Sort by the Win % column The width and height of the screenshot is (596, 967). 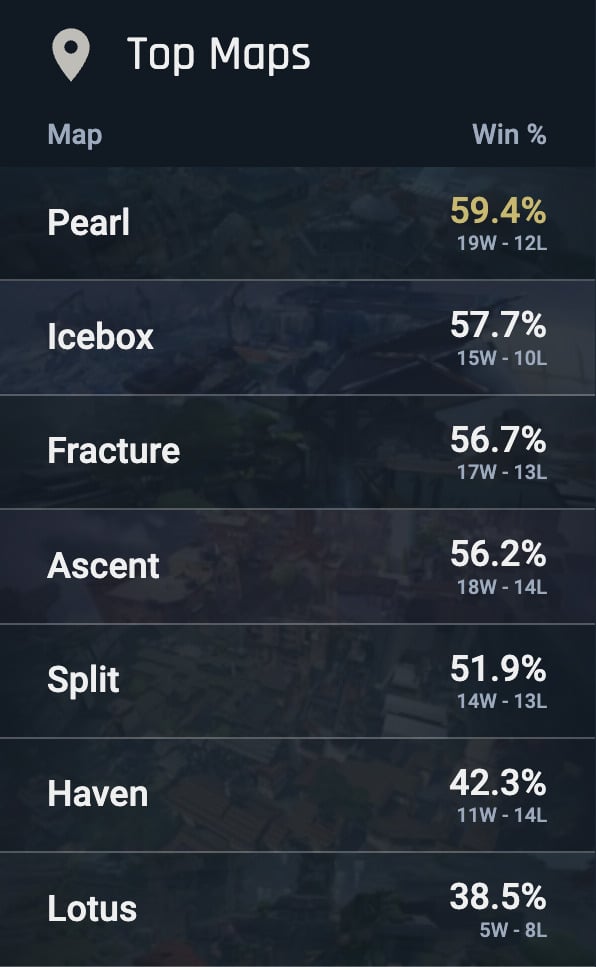click(509, 133)
